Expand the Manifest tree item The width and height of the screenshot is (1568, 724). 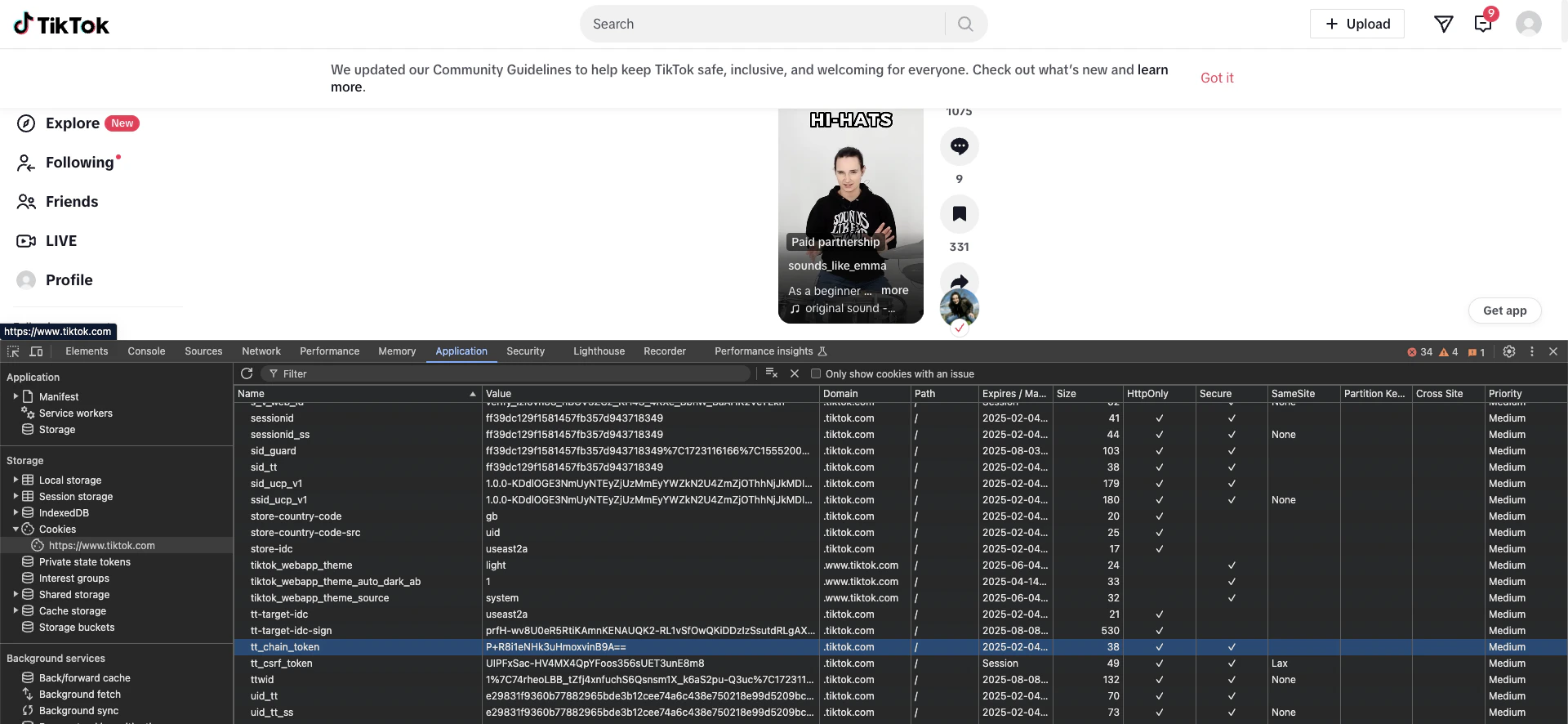(x=16, y=396)
